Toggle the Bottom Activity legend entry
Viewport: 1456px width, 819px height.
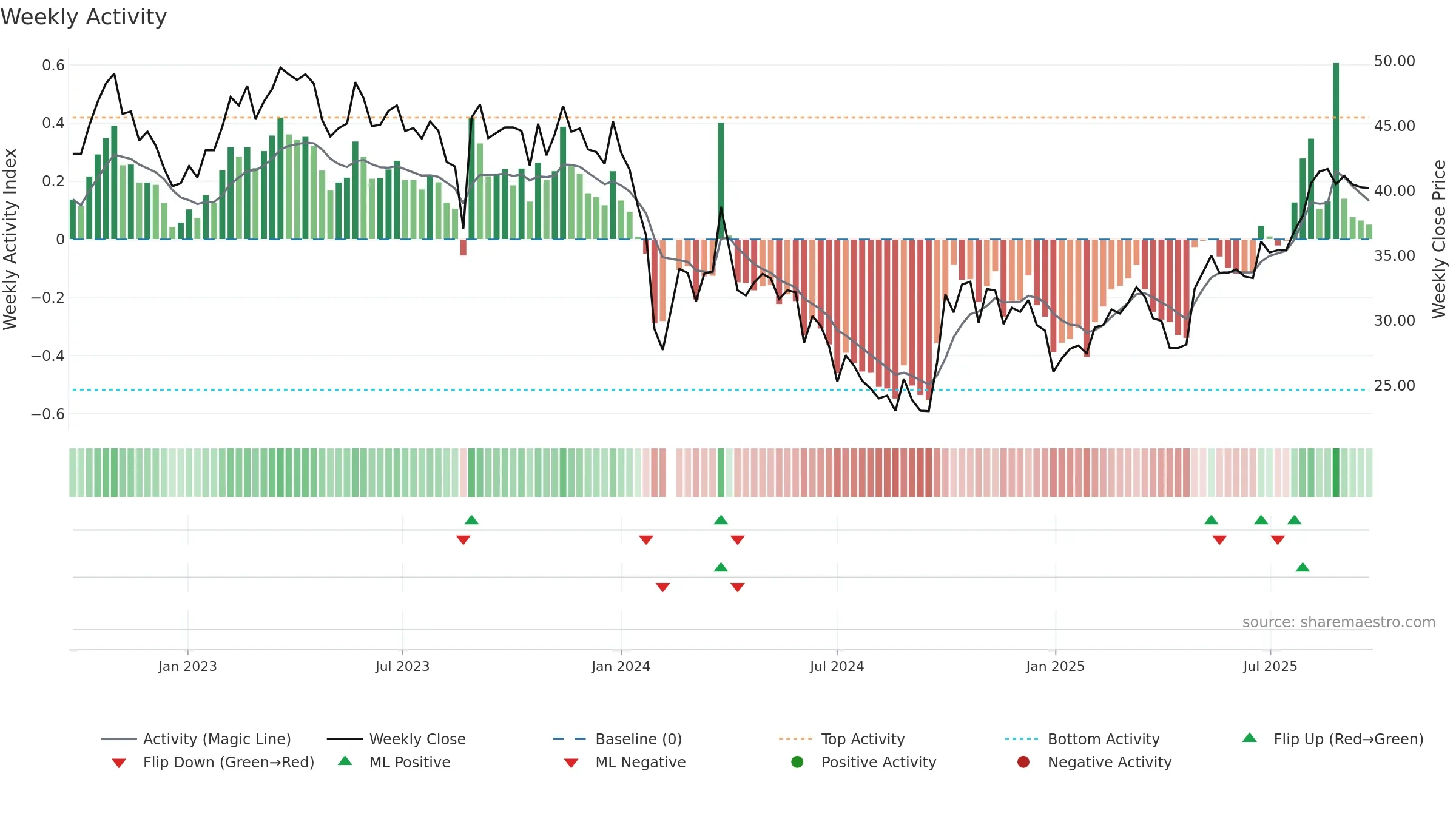(x=1082, y=739)
